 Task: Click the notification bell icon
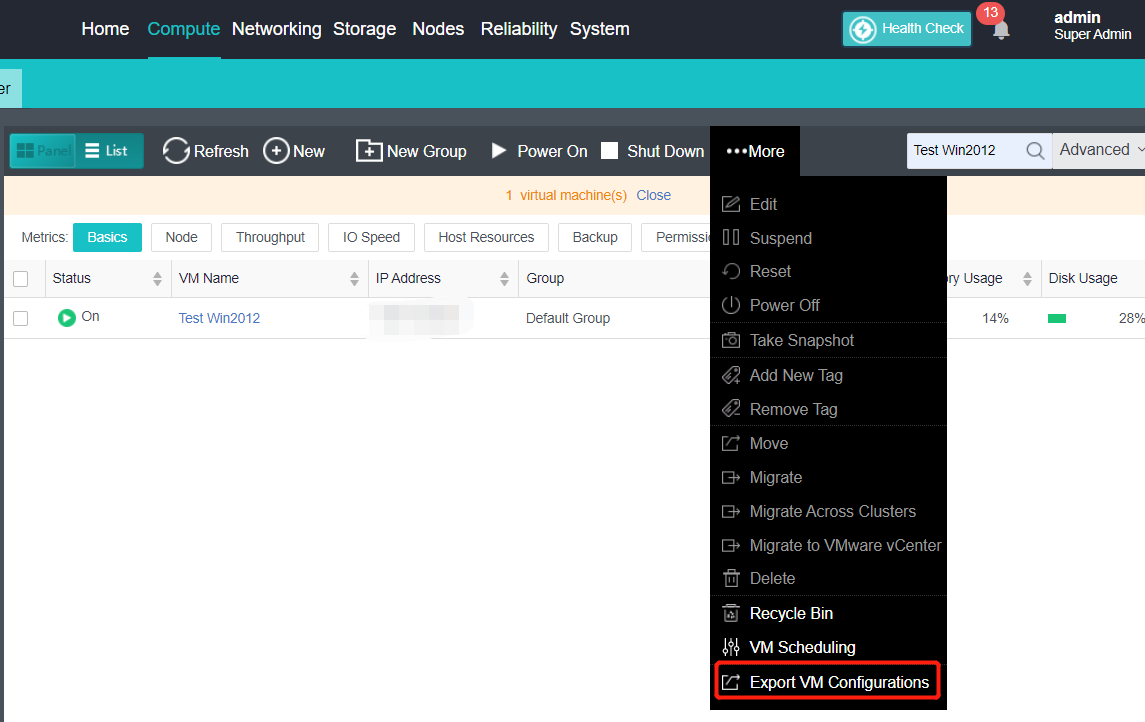[x=1001, y=30]
